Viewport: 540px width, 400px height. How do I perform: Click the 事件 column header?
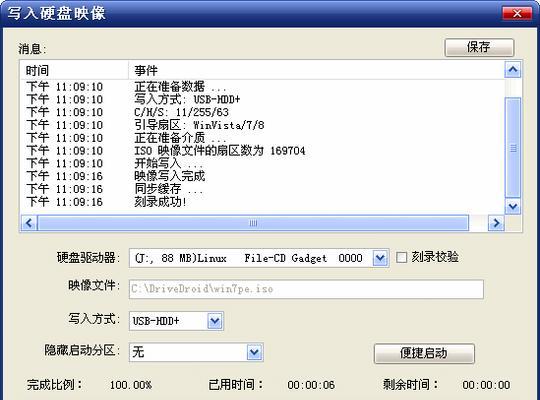tap(316, 71)
